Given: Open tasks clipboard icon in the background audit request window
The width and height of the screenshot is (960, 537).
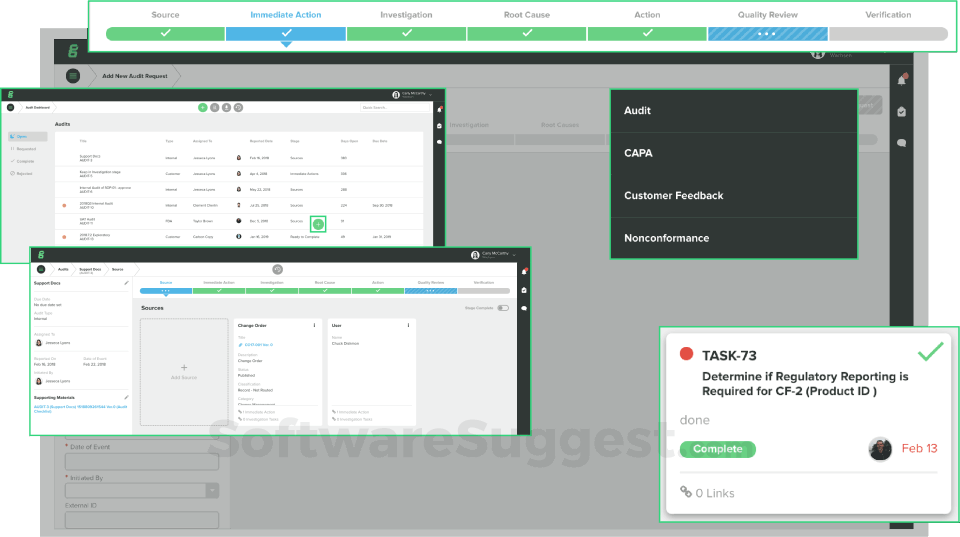Looking at the screenshot, I should click(902, 111).
